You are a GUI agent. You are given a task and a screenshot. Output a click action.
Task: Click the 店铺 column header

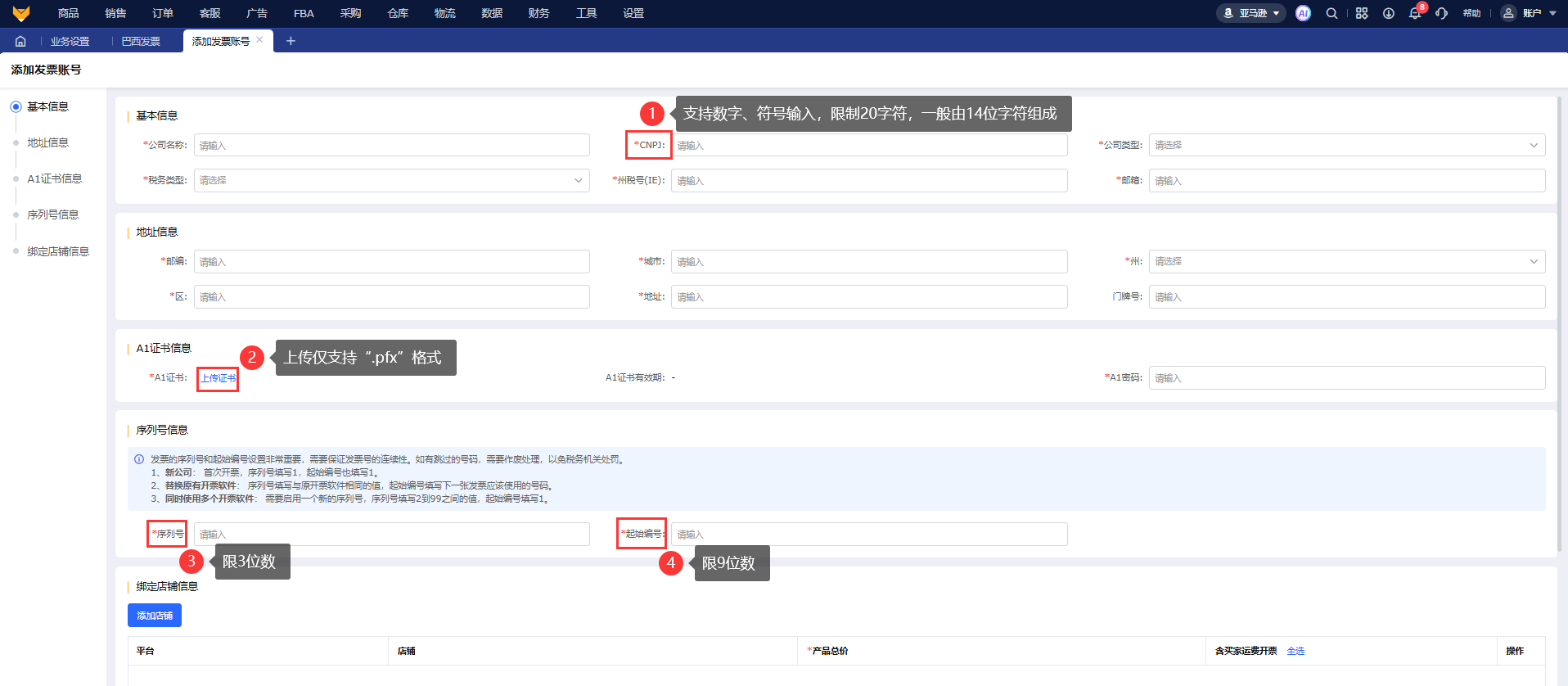coord(407,651)
